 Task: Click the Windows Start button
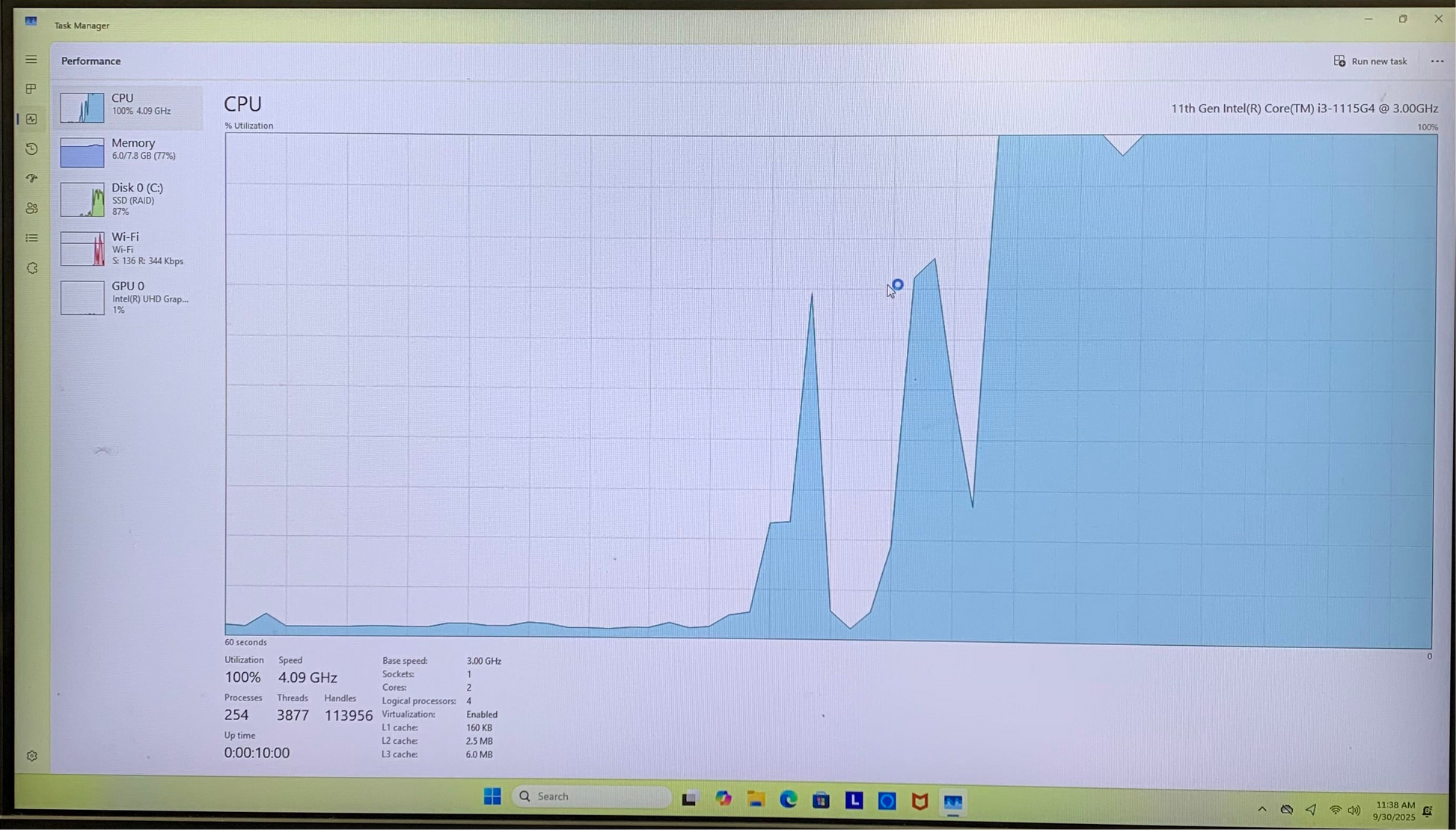[x=492, y=797]
